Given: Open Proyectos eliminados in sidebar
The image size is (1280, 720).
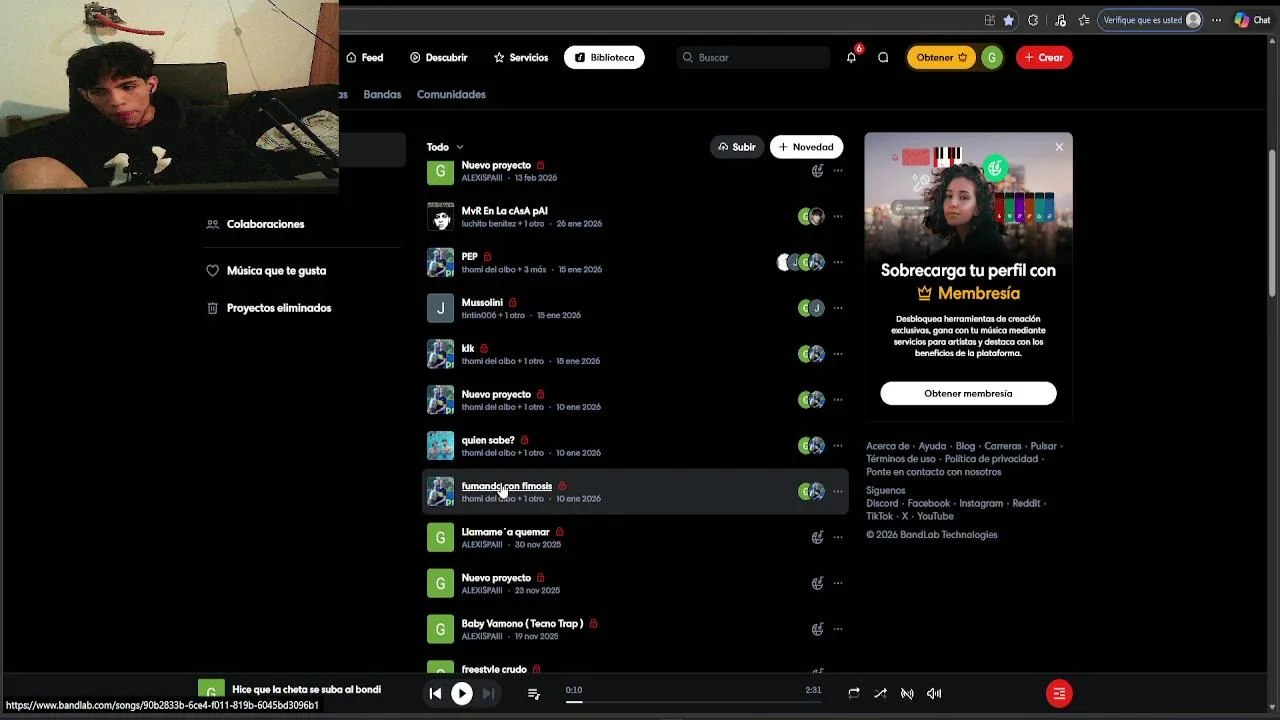Looking at the screenshot, I should pos(269,308).
